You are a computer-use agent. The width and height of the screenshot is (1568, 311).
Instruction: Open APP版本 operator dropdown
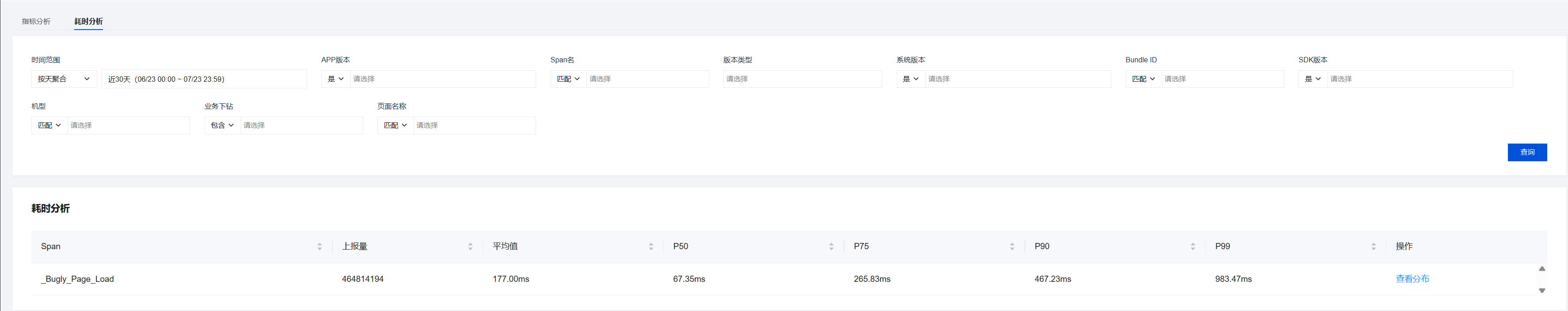coord(336,79)
